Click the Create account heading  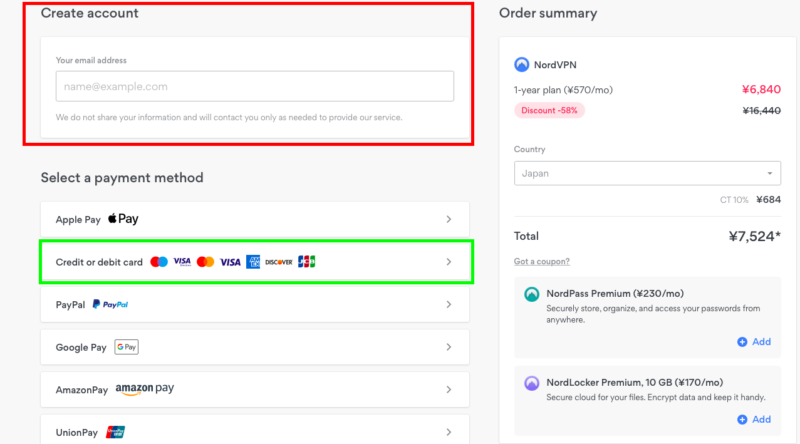coord(89,13)
